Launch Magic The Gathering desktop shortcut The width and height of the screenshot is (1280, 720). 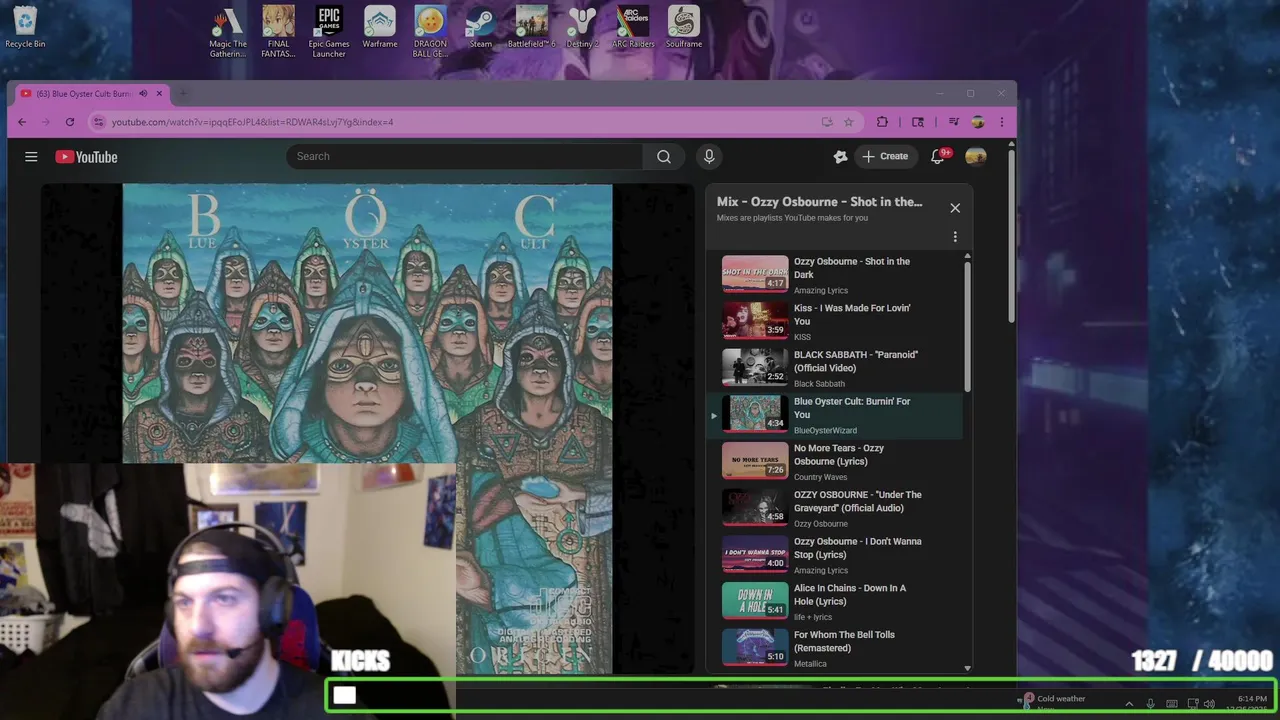(228, 32)
